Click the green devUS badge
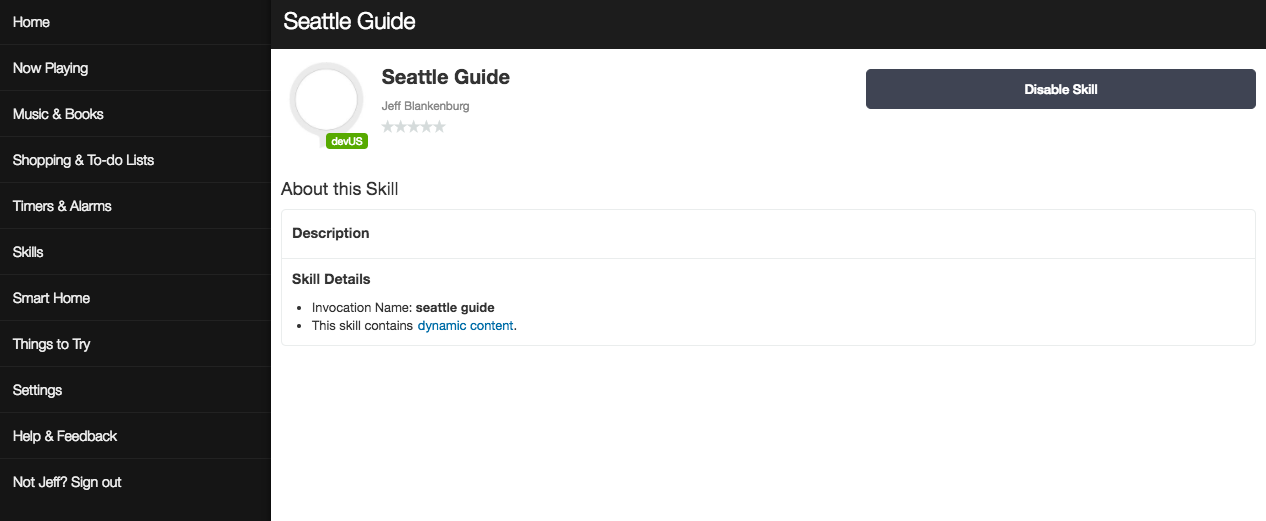Viewport: 1266px width, 521px height. point(347,142)
